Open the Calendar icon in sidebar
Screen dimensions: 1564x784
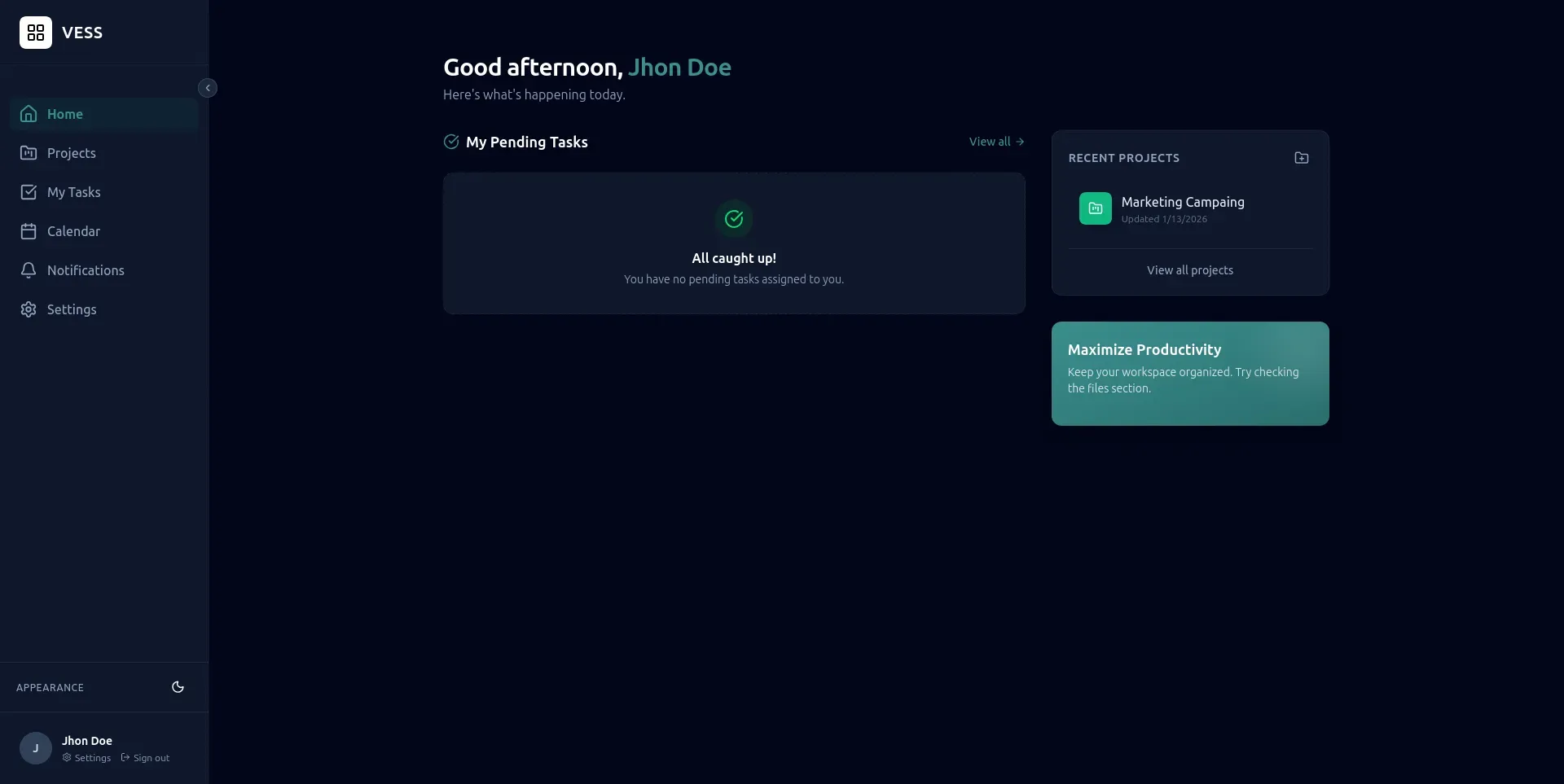pos(29,231)
